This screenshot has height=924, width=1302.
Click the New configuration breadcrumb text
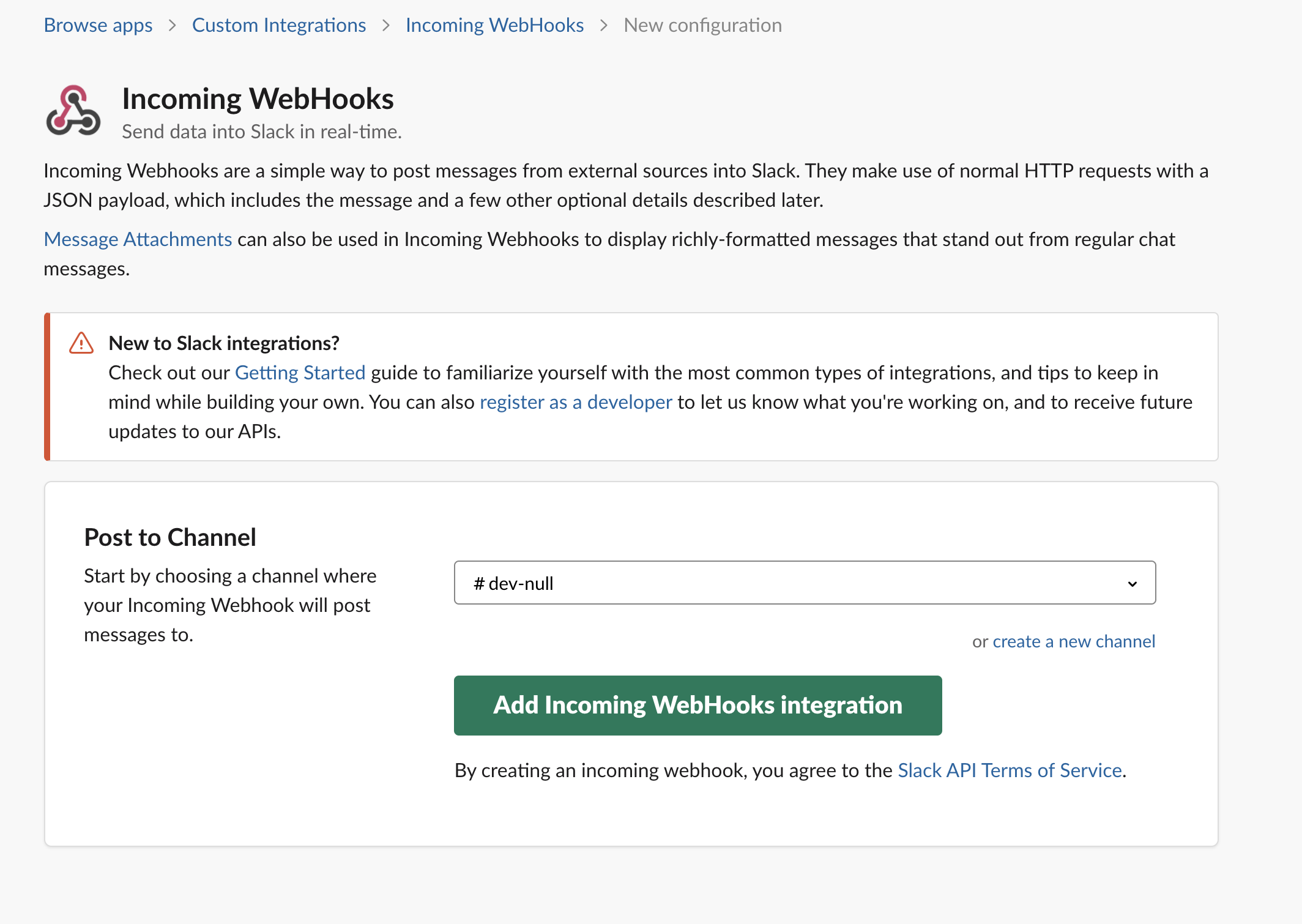(x=702, y=25)
